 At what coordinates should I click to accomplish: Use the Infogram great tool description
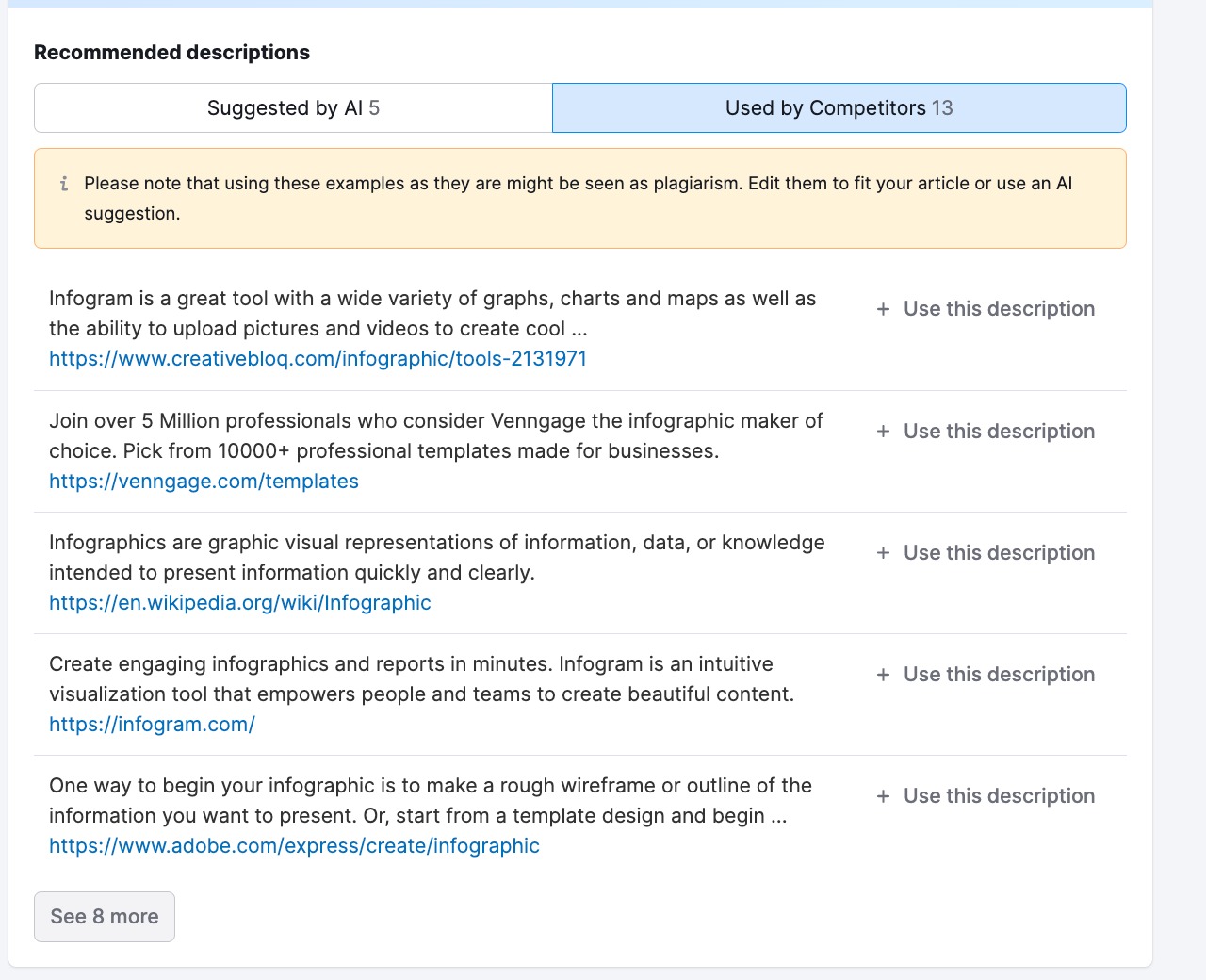coord(986,309)
